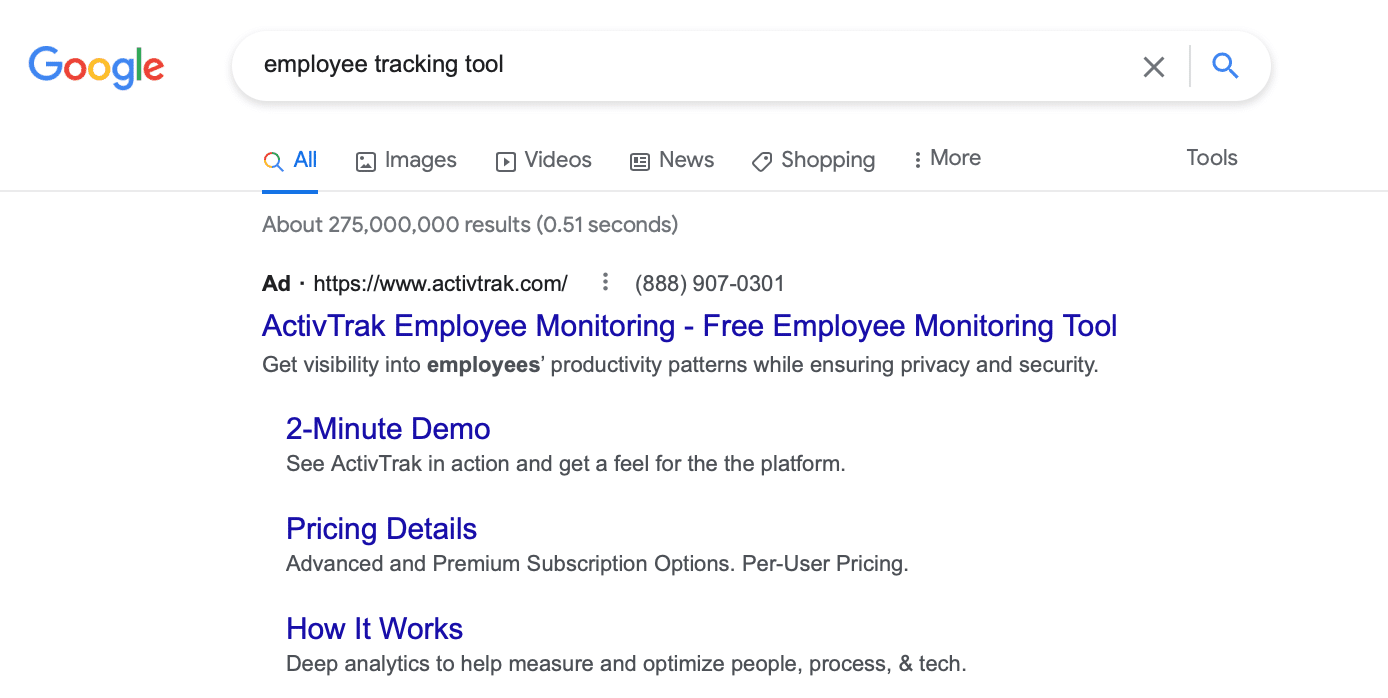
Task: Open the 2-Minute Demo sitelink
Action: [388, 429]
